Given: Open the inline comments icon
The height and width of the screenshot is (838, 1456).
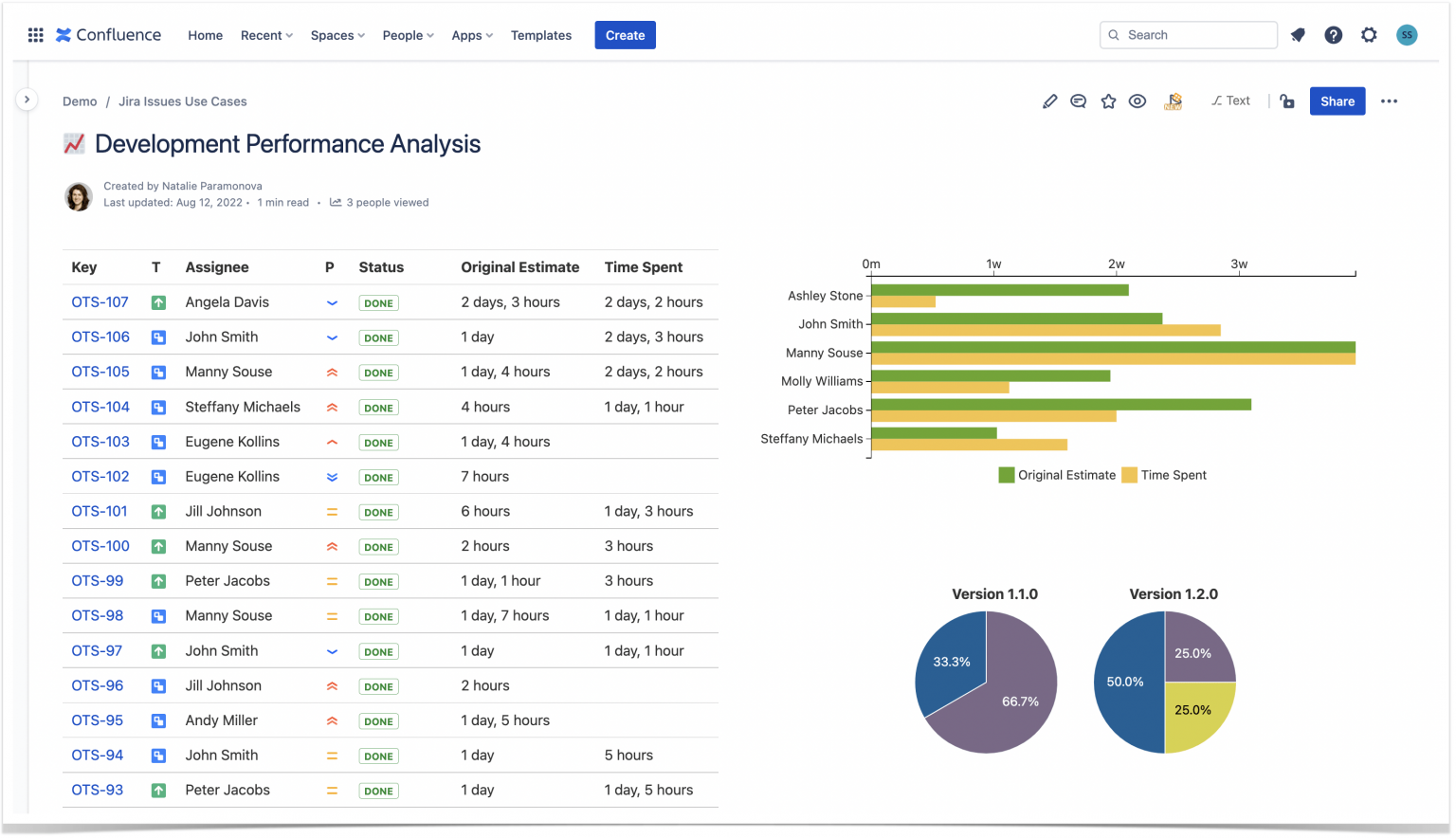Looking at the screenshot, I should point(1078,100).
